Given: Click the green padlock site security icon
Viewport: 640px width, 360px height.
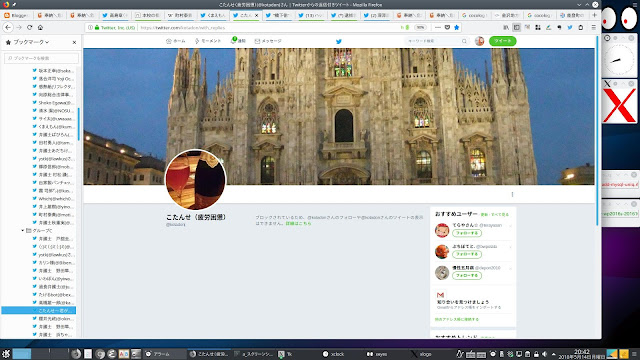Looking at the screenshot, I should point(97,28).
